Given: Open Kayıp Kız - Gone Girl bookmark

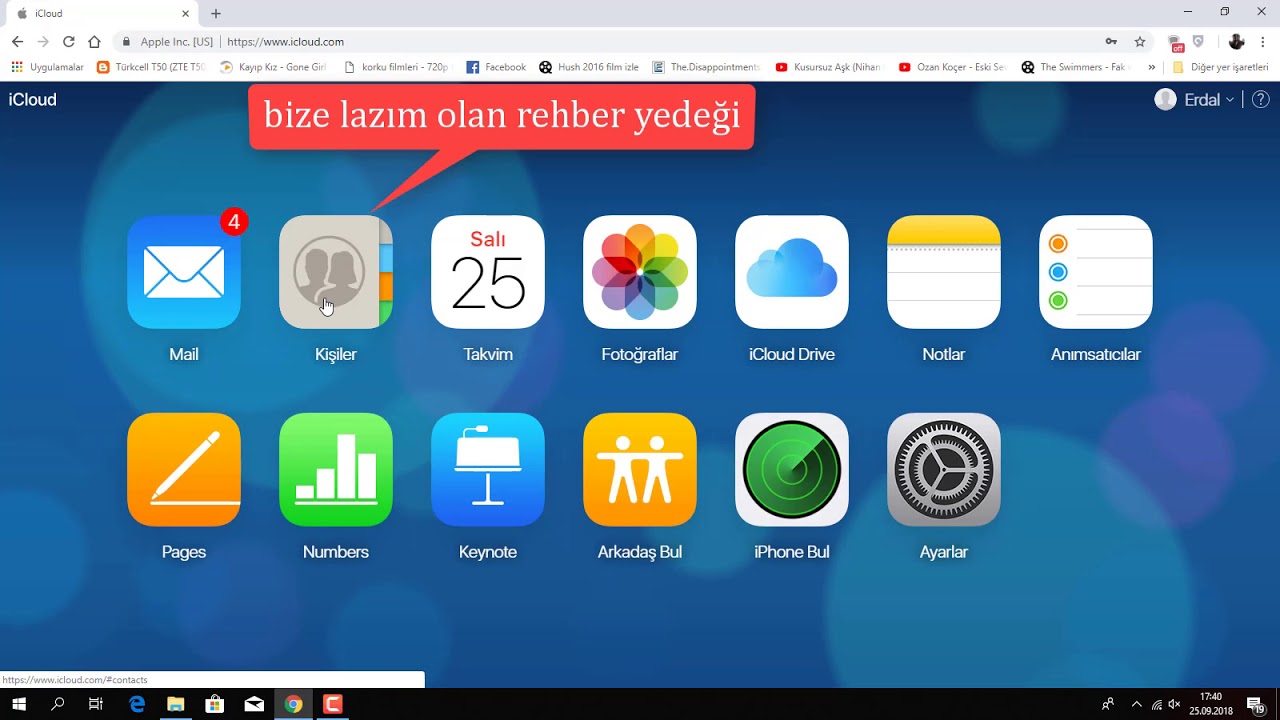Looking at the screenshot, I should 273,67.
